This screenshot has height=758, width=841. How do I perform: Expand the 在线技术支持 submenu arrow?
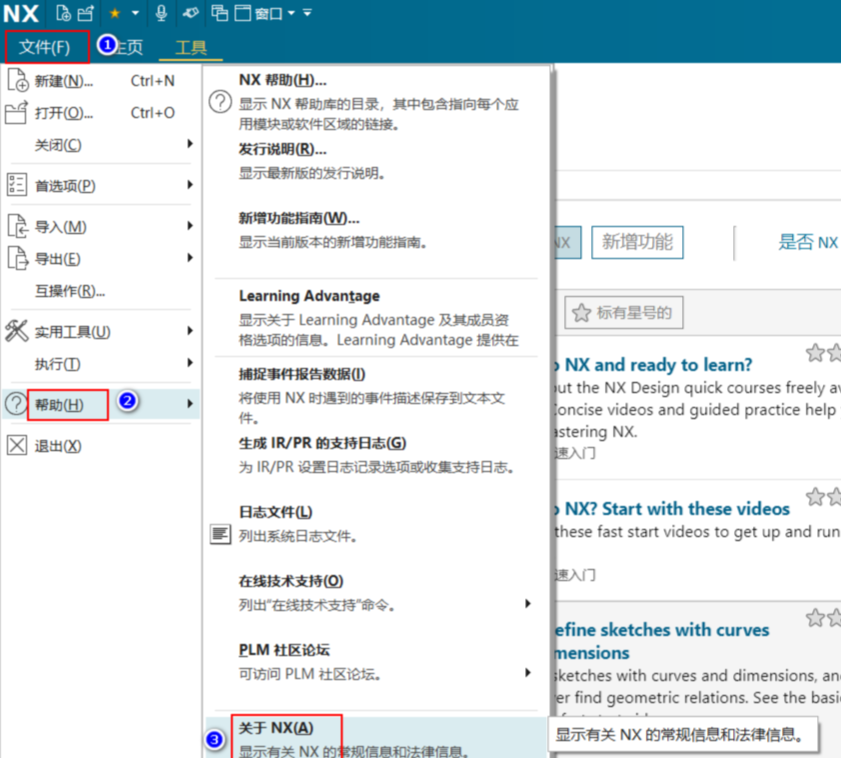pyautogui.click(x=527, y=604)
